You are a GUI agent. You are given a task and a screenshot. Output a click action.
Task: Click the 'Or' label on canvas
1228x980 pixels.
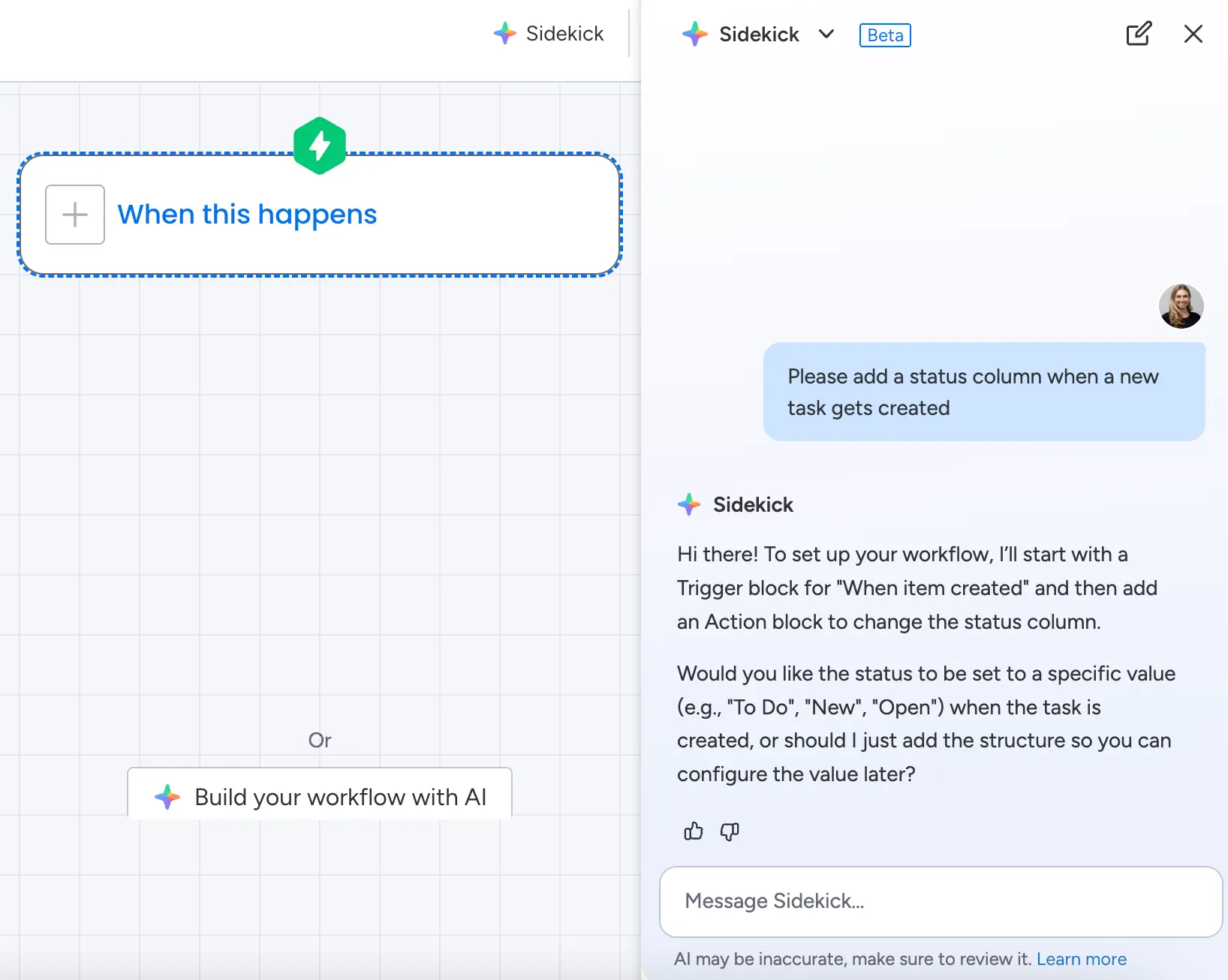pyautogui.click(x=320, y=741)
